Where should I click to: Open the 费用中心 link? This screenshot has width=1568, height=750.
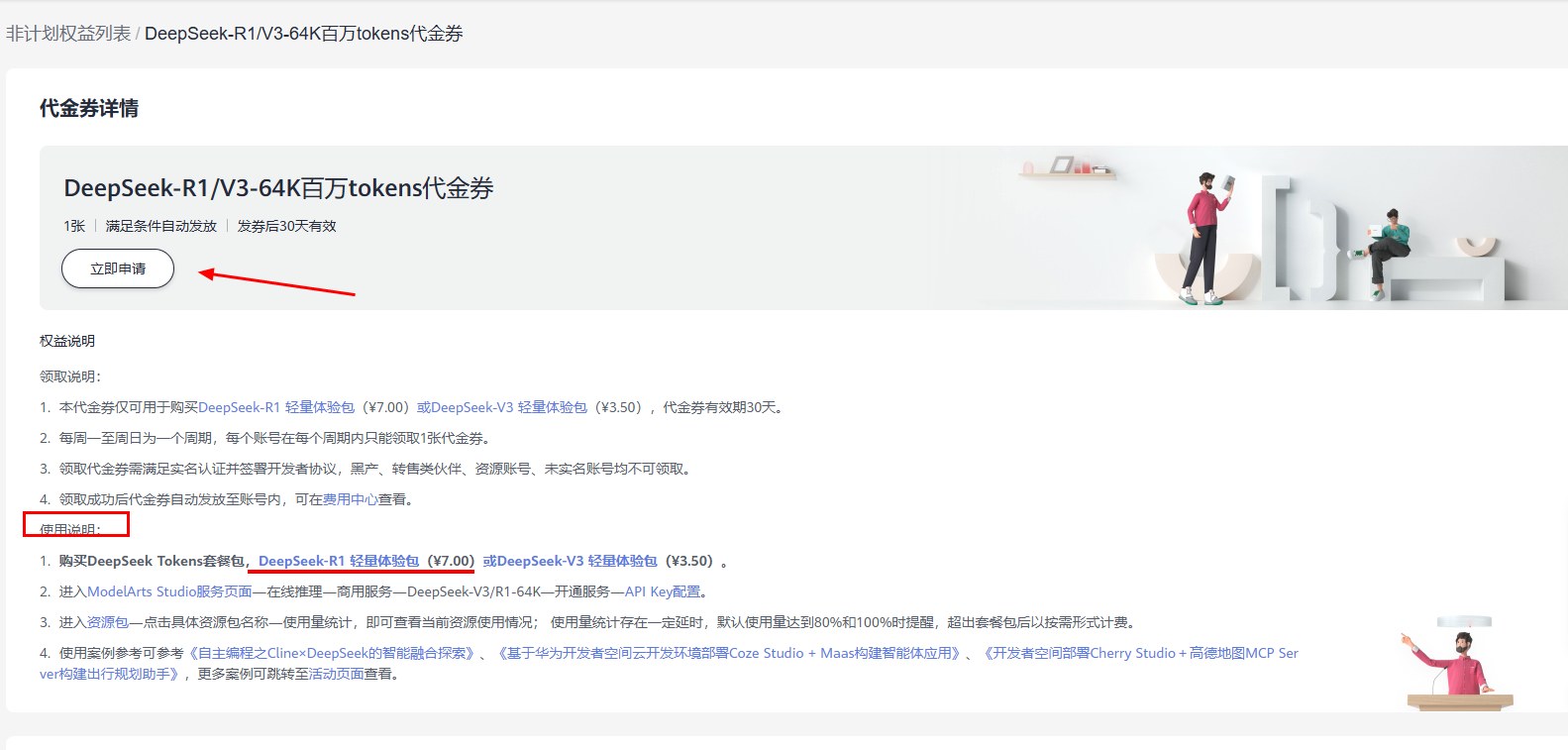click(x=351, y=499)
